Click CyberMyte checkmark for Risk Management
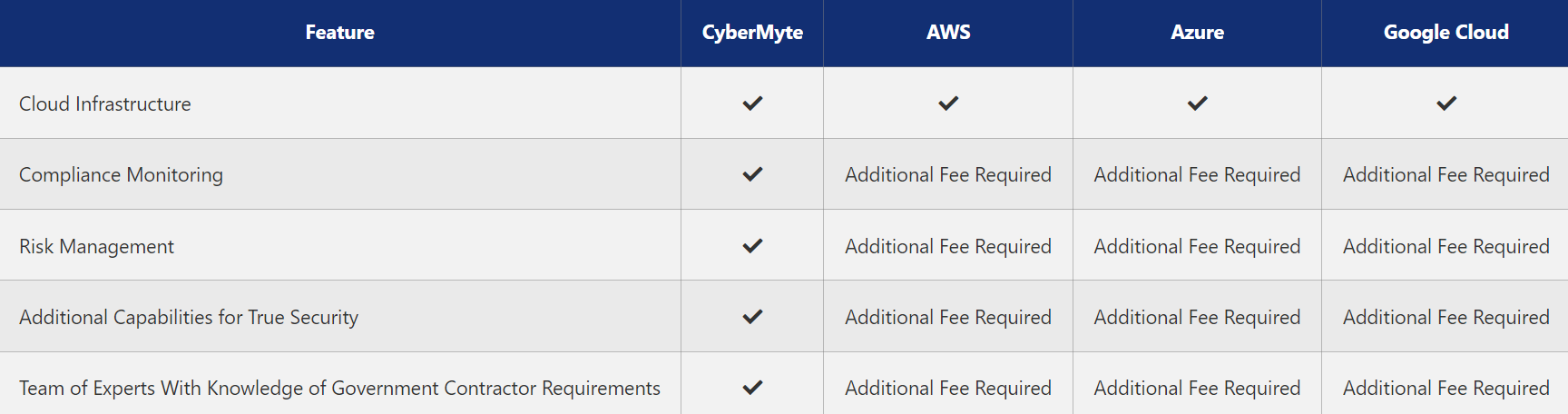 pyautogui.click(x=752, y=246)
